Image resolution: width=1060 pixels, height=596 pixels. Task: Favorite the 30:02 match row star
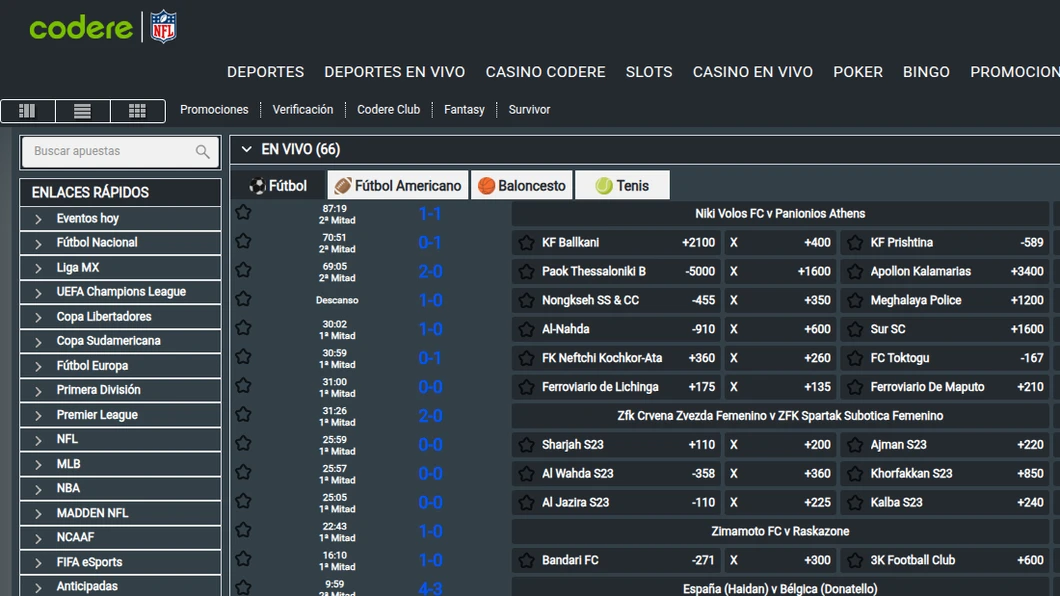[243, 328]
